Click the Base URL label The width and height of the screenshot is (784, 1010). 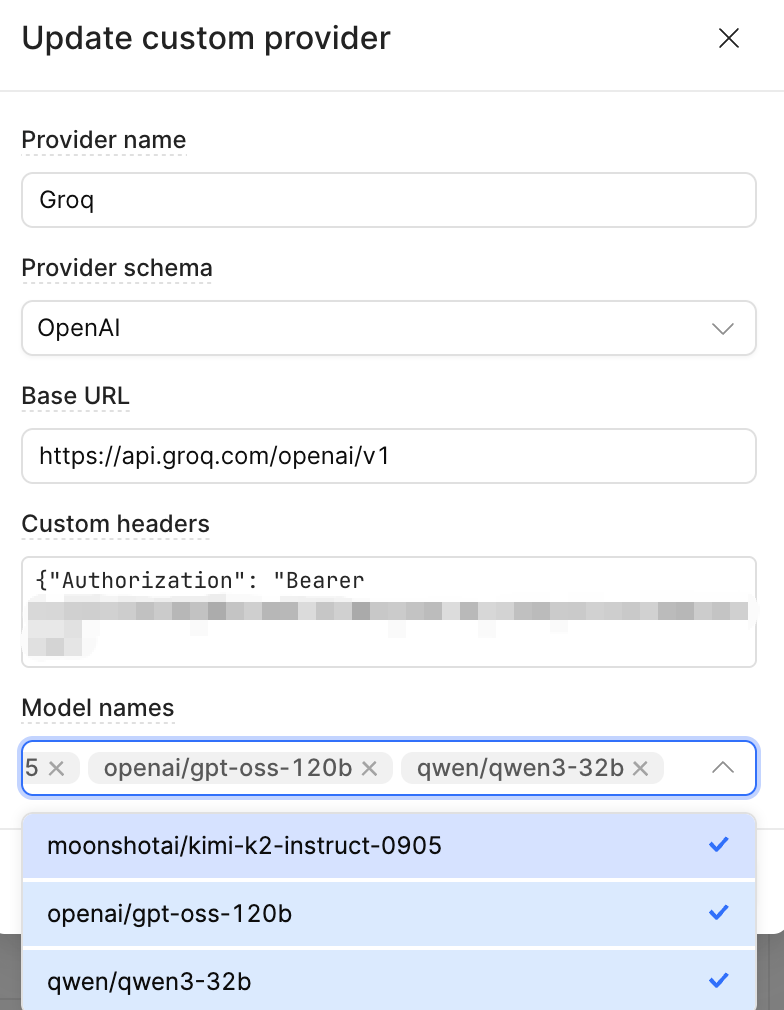76,396
